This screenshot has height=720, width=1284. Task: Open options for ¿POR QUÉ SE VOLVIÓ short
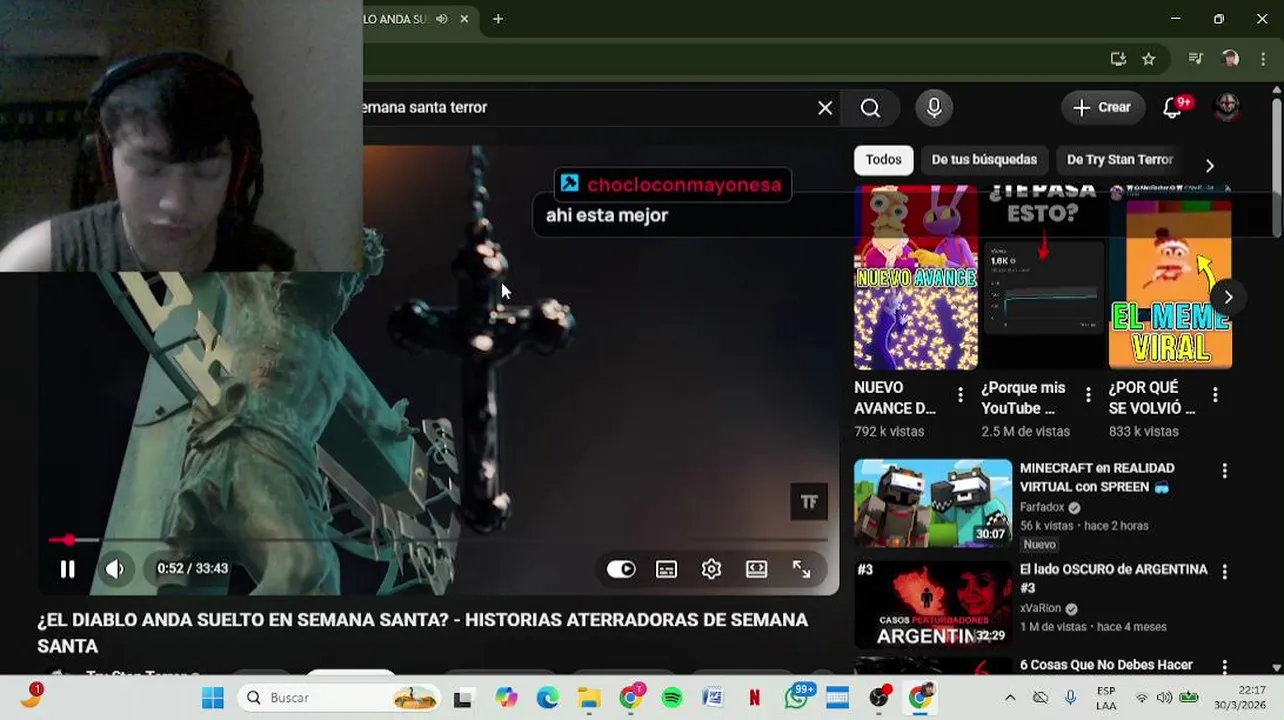coord(1215,396)
